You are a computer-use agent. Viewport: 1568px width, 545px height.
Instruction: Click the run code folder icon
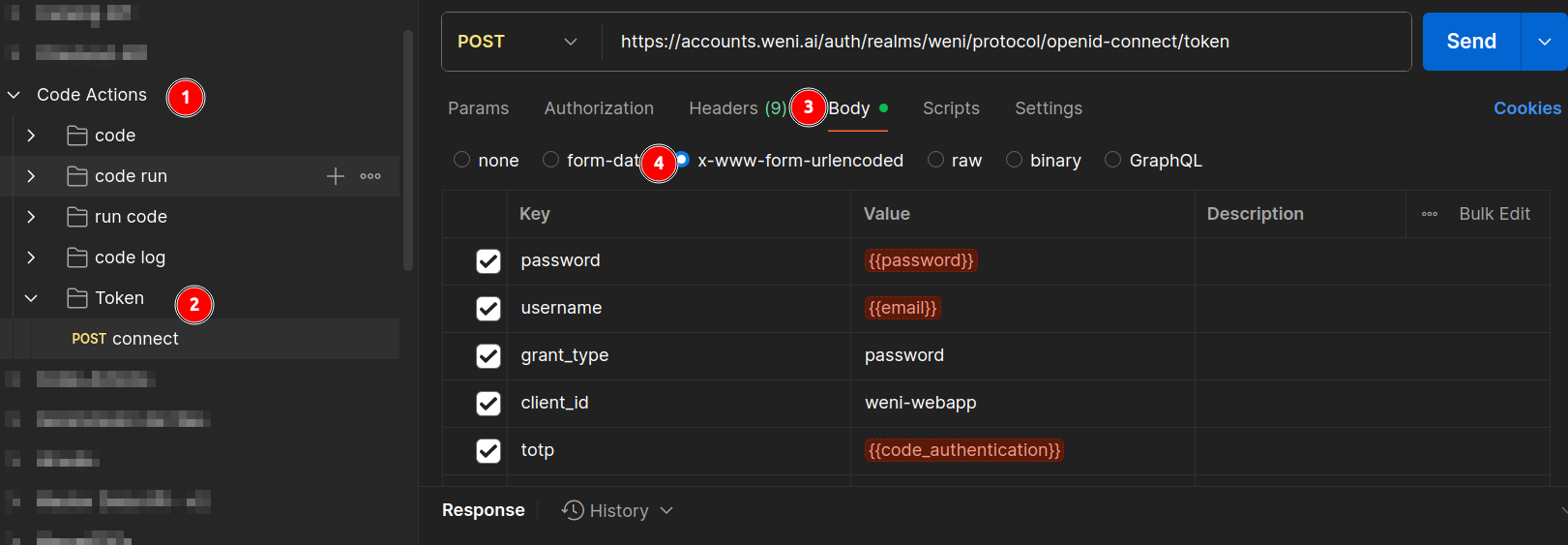click(x=77, y=217)
